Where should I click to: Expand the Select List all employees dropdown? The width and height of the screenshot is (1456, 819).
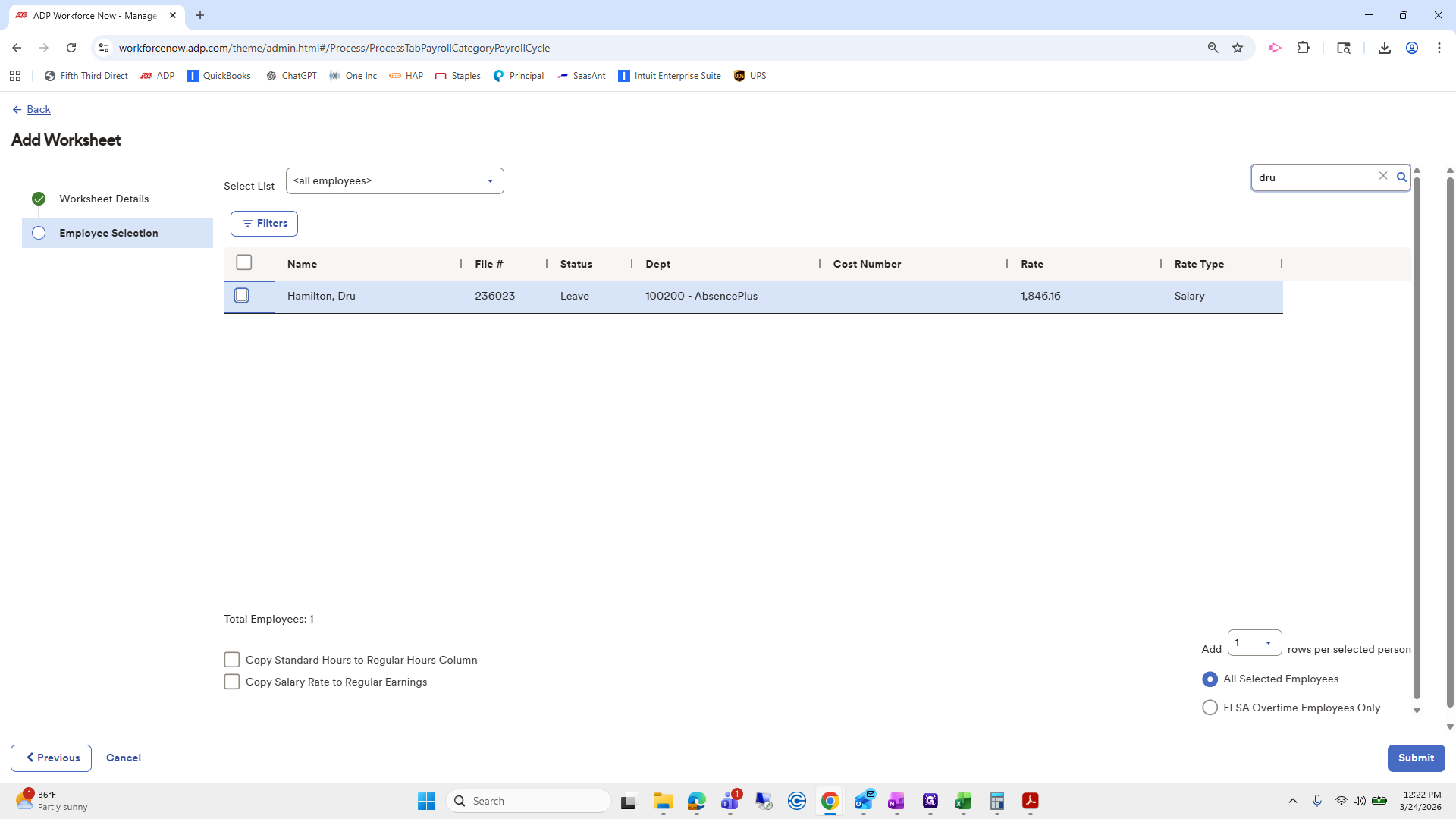click(394, 181)
